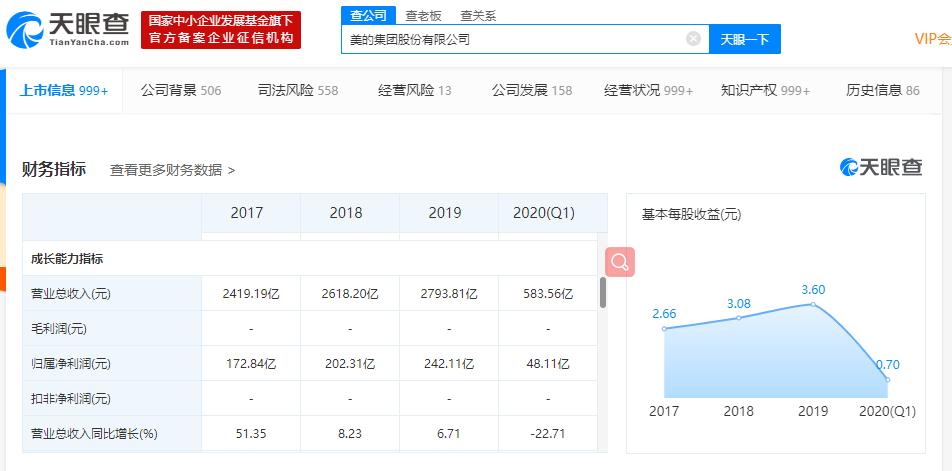This screenshot has height=471, width=952.
Task: Click the 2618.20亿 revenue cell
Action: pos(350,294)
